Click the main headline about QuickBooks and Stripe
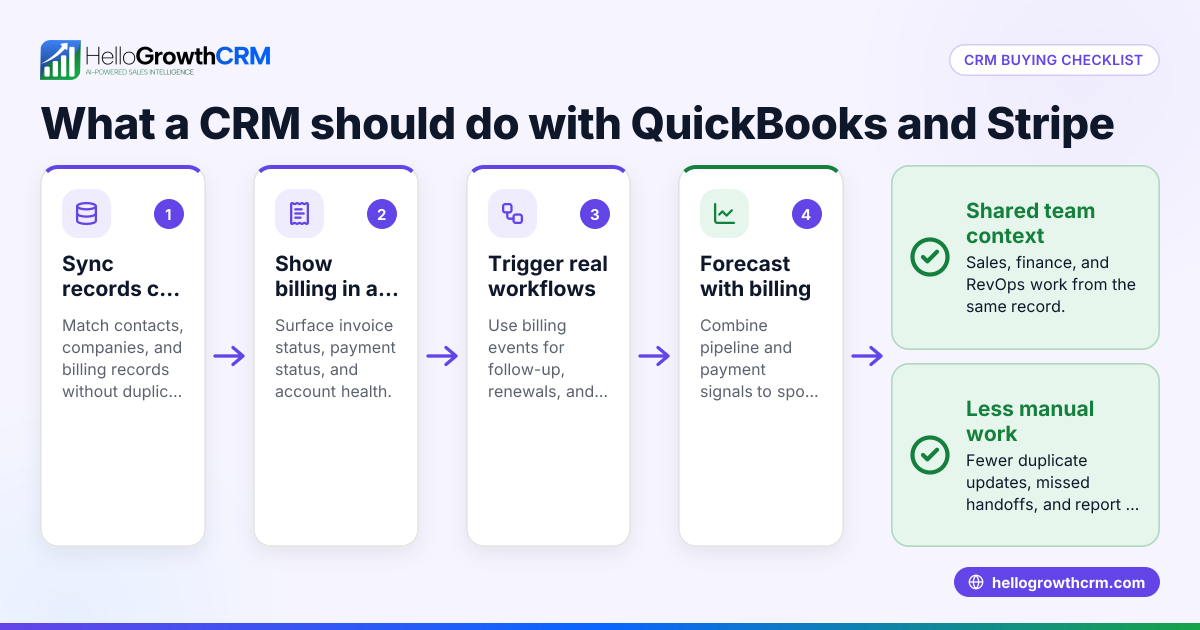 (x=577, y=124)
